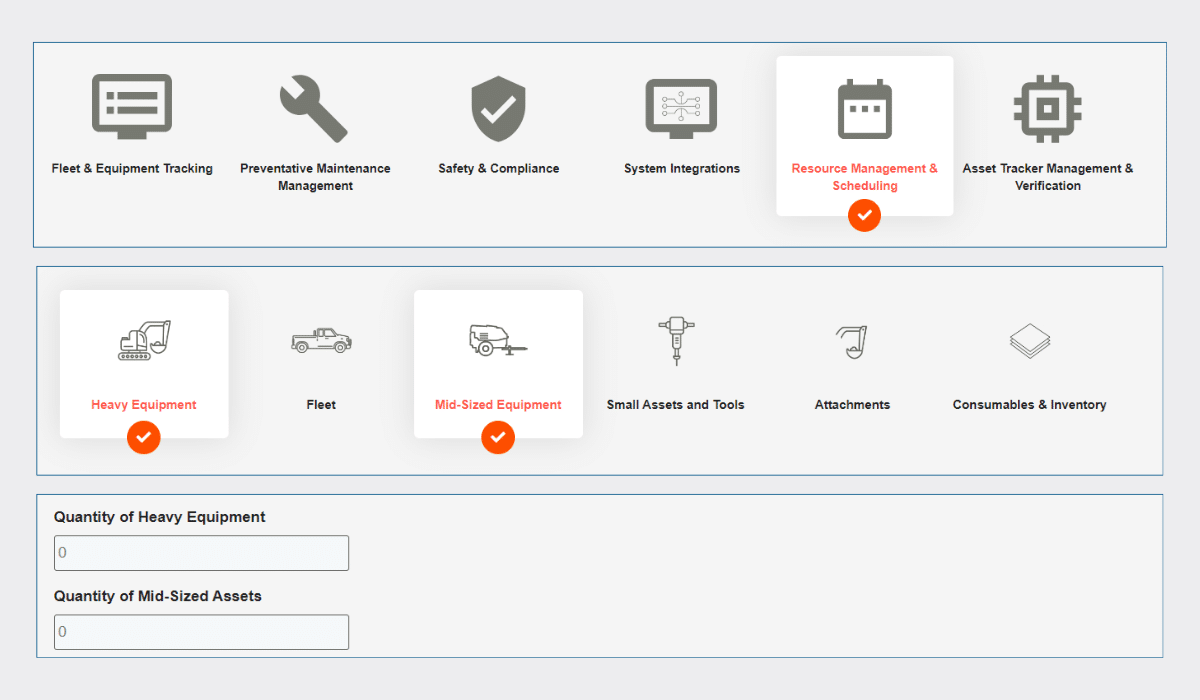Viewport: 1200px width, 700px height.
Task: Choose the Safety & Compliance shield icon
Action: pos(498,108)
